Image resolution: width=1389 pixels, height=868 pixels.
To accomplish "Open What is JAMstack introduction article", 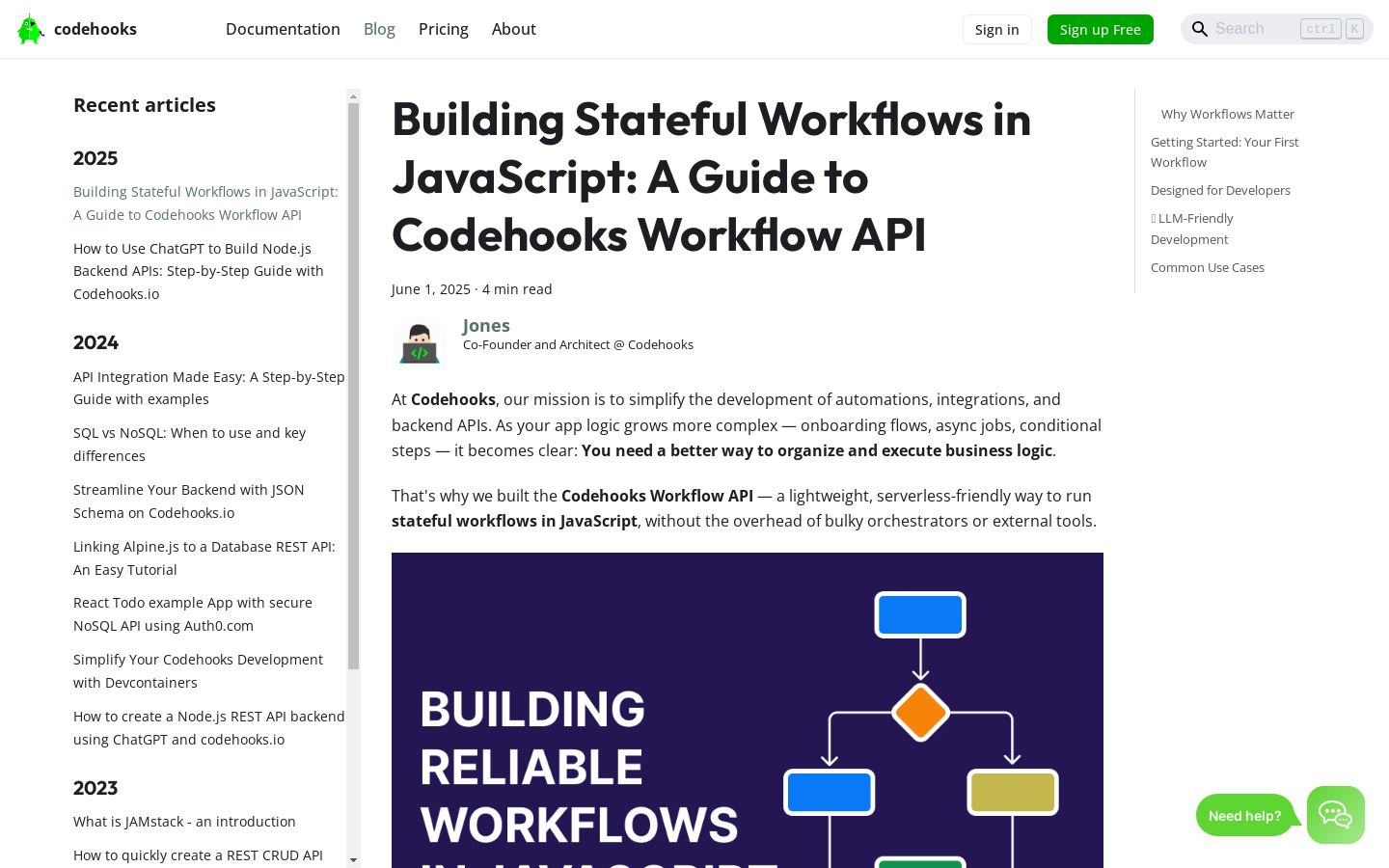I will click(x=184, y=822).
